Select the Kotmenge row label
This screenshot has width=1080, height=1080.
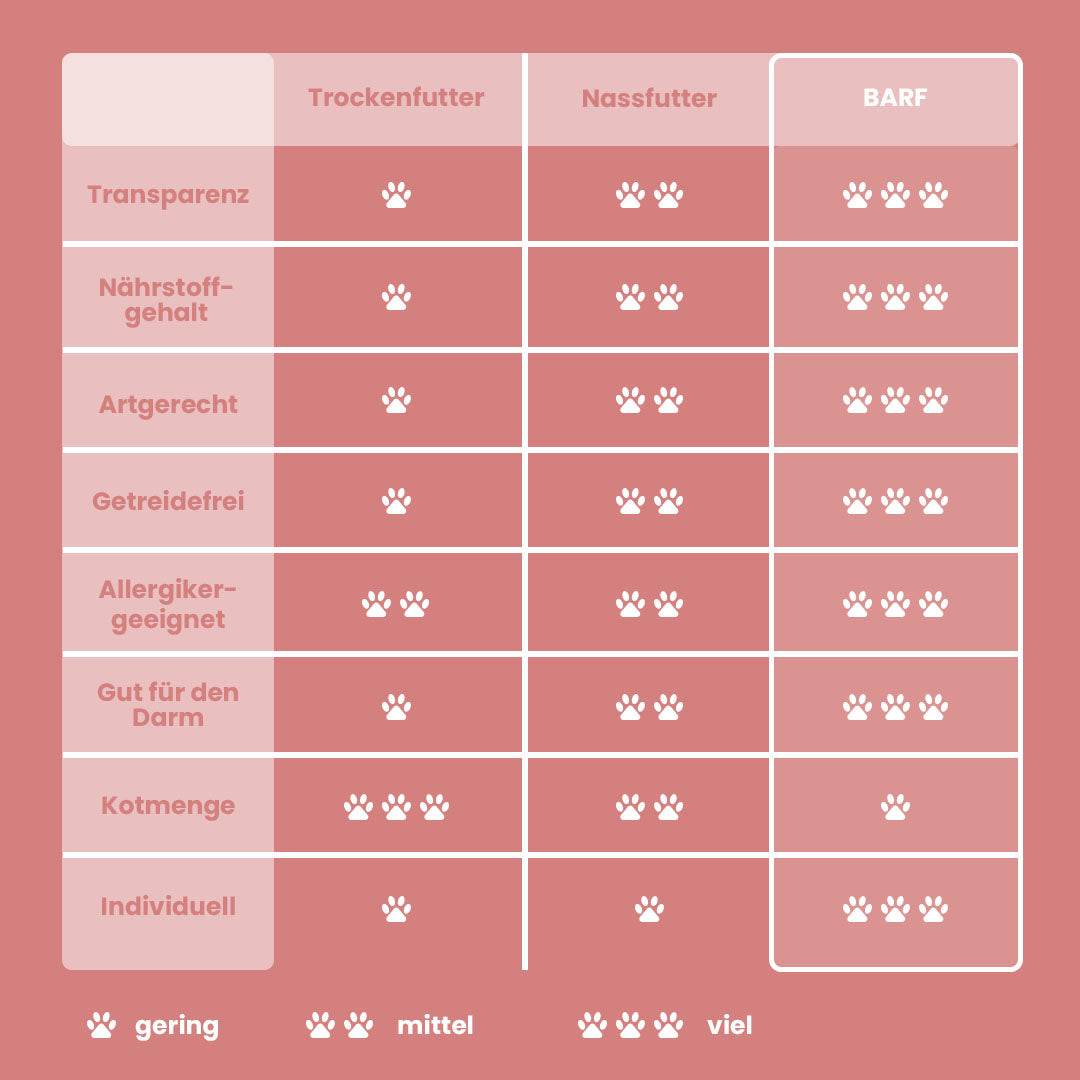(168, 806)
